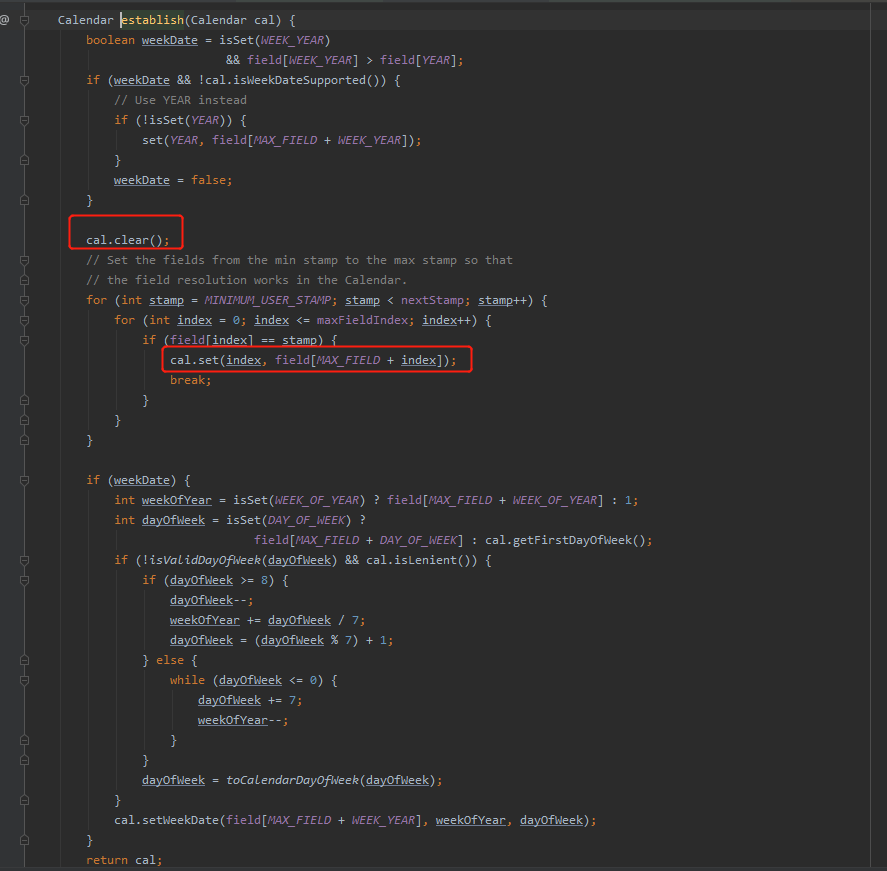Collapse the inner for index loop fold marker
887x871 pixels.
point(23,320)
